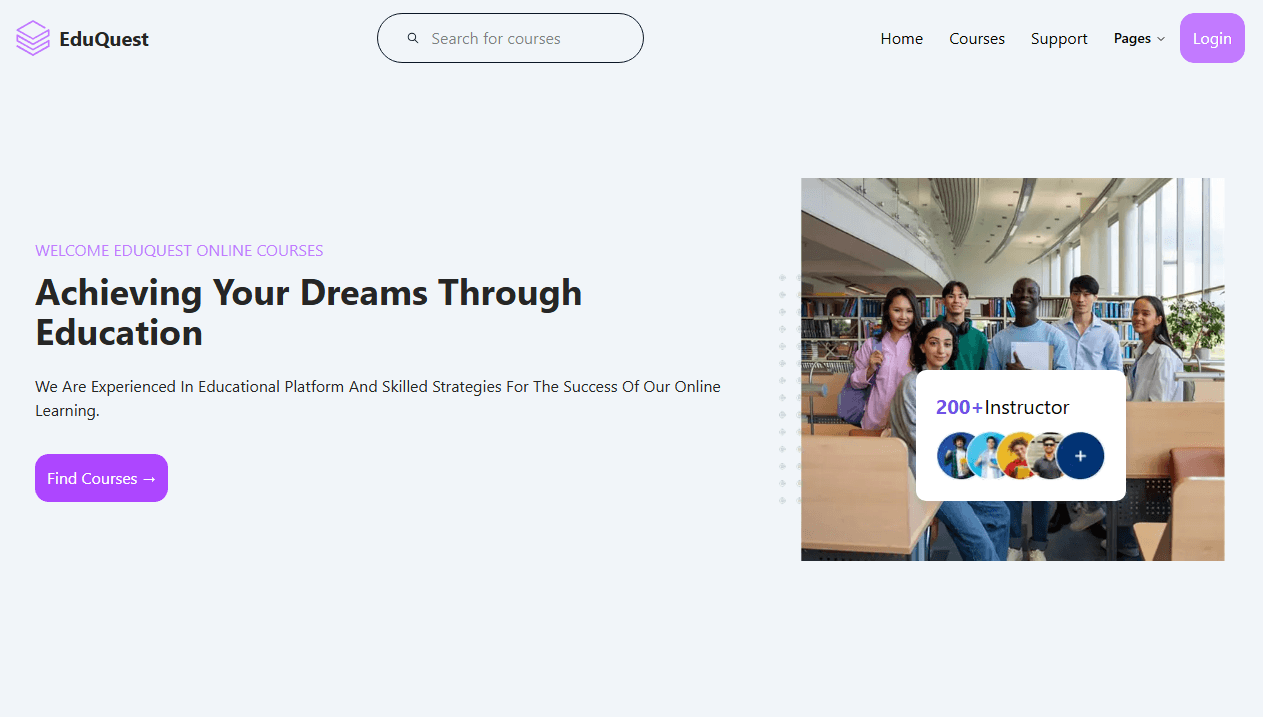1263x717 pixels.
Task: Open the Courses nav item
Action: [x=977, y=39]
